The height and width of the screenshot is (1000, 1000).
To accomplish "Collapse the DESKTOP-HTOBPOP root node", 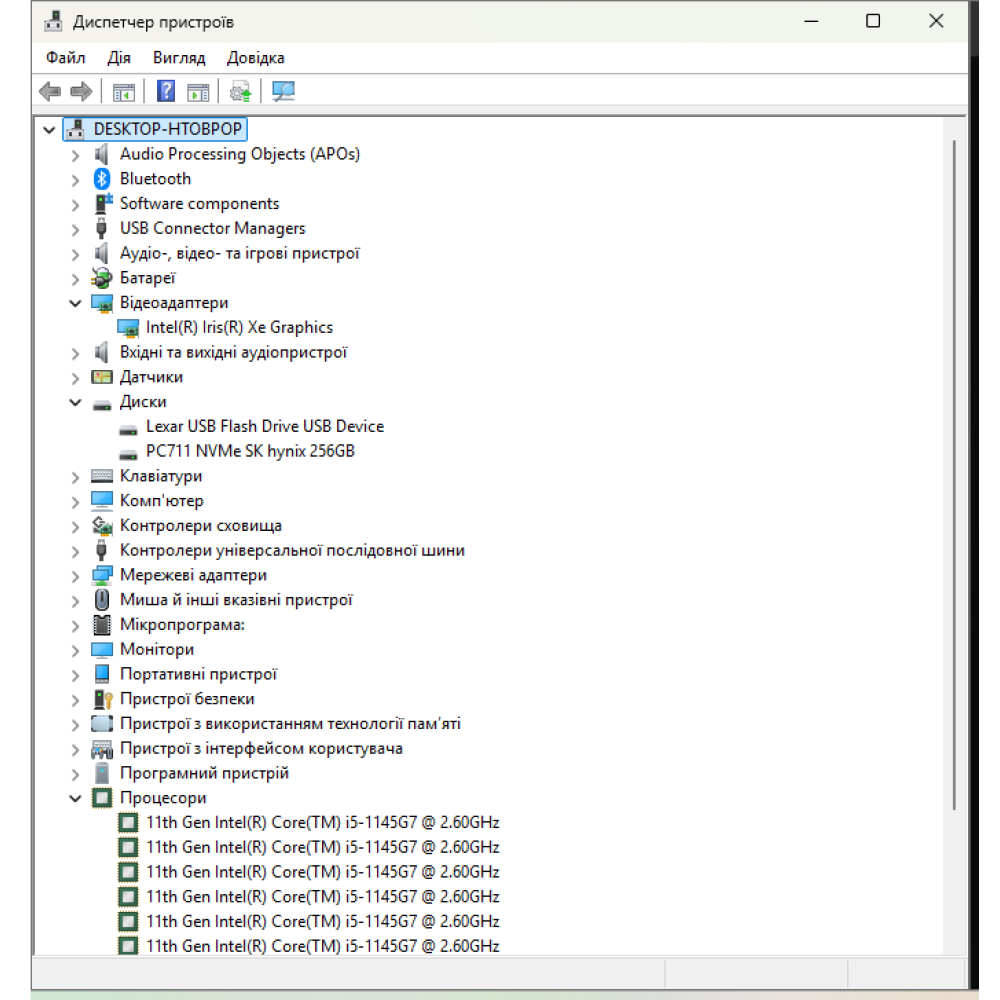I will pos(49,130).
